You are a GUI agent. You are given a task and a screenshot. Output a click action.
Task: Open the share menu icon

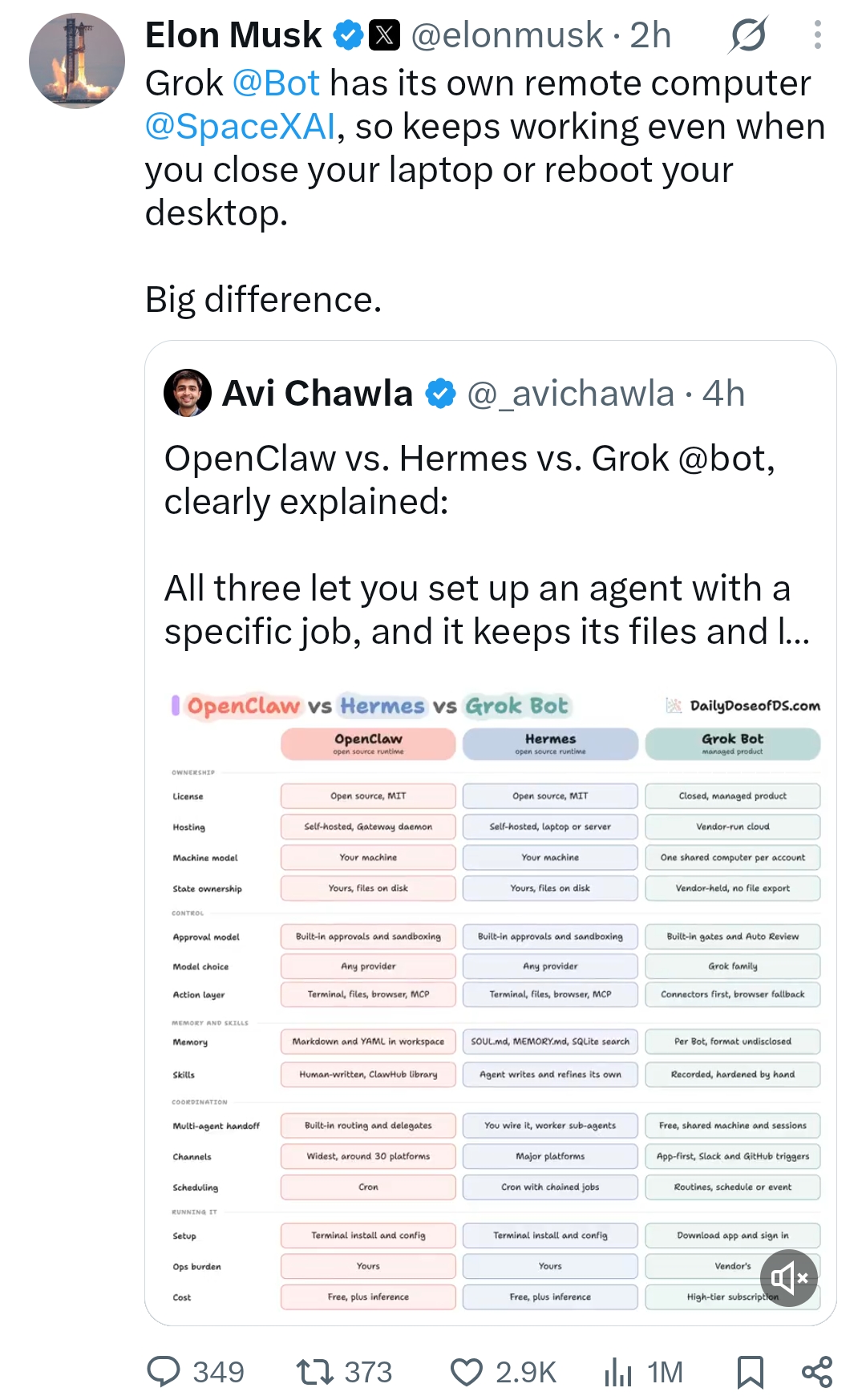pyautogui.click(x=817, y=1372)
